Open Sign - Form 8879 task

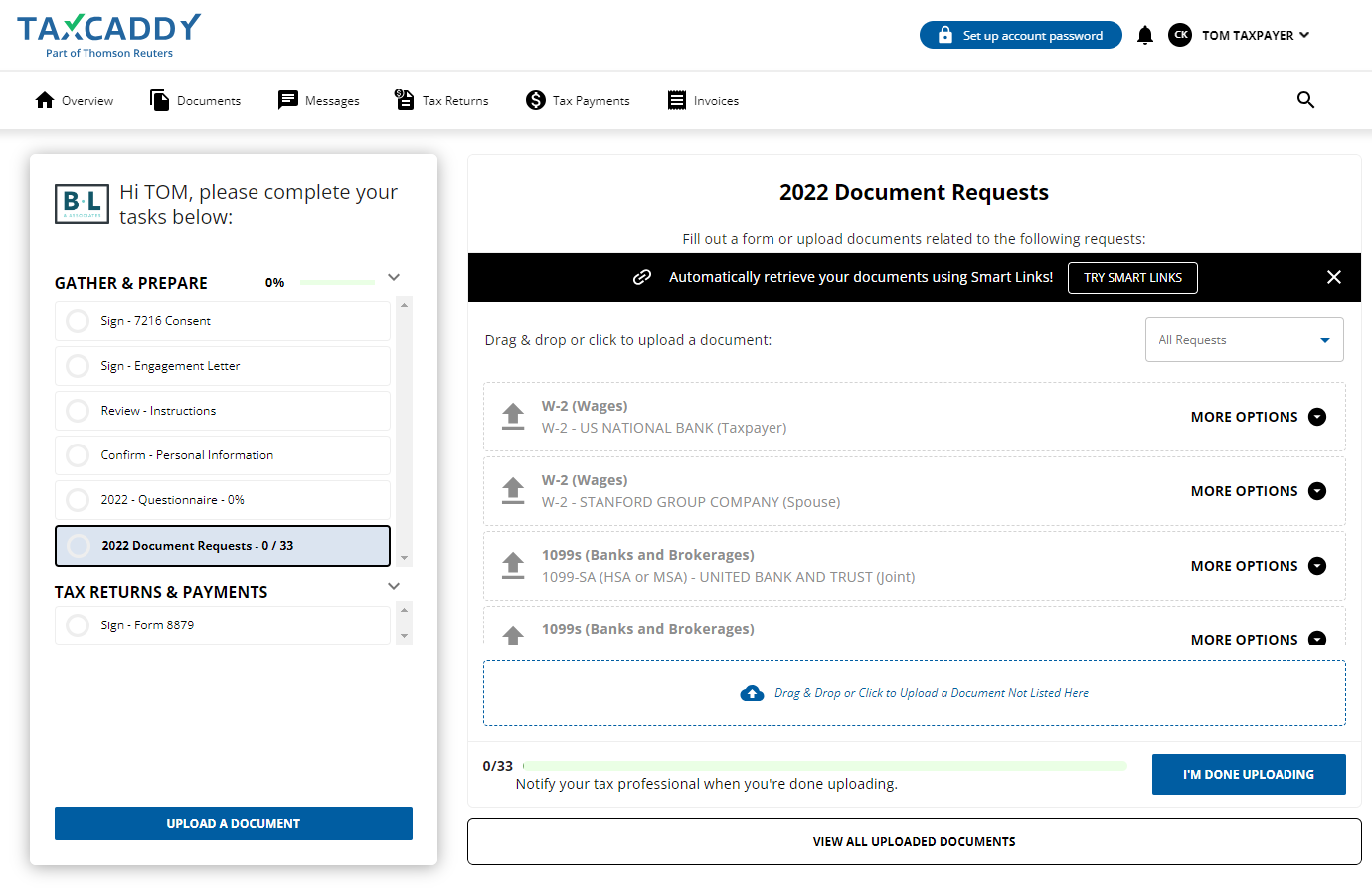(223, 625)
